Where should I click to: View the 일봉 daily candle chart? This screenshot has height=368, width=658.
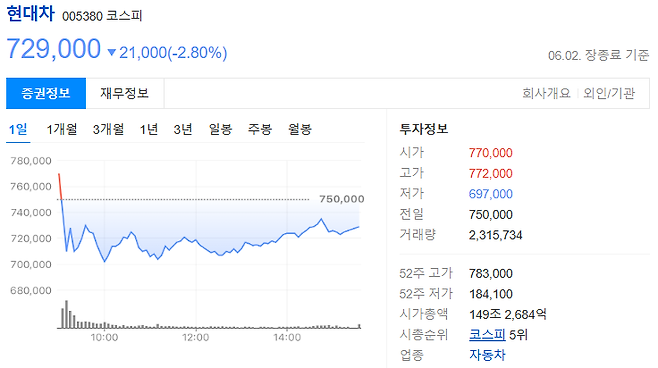click(x=220, y=129)
